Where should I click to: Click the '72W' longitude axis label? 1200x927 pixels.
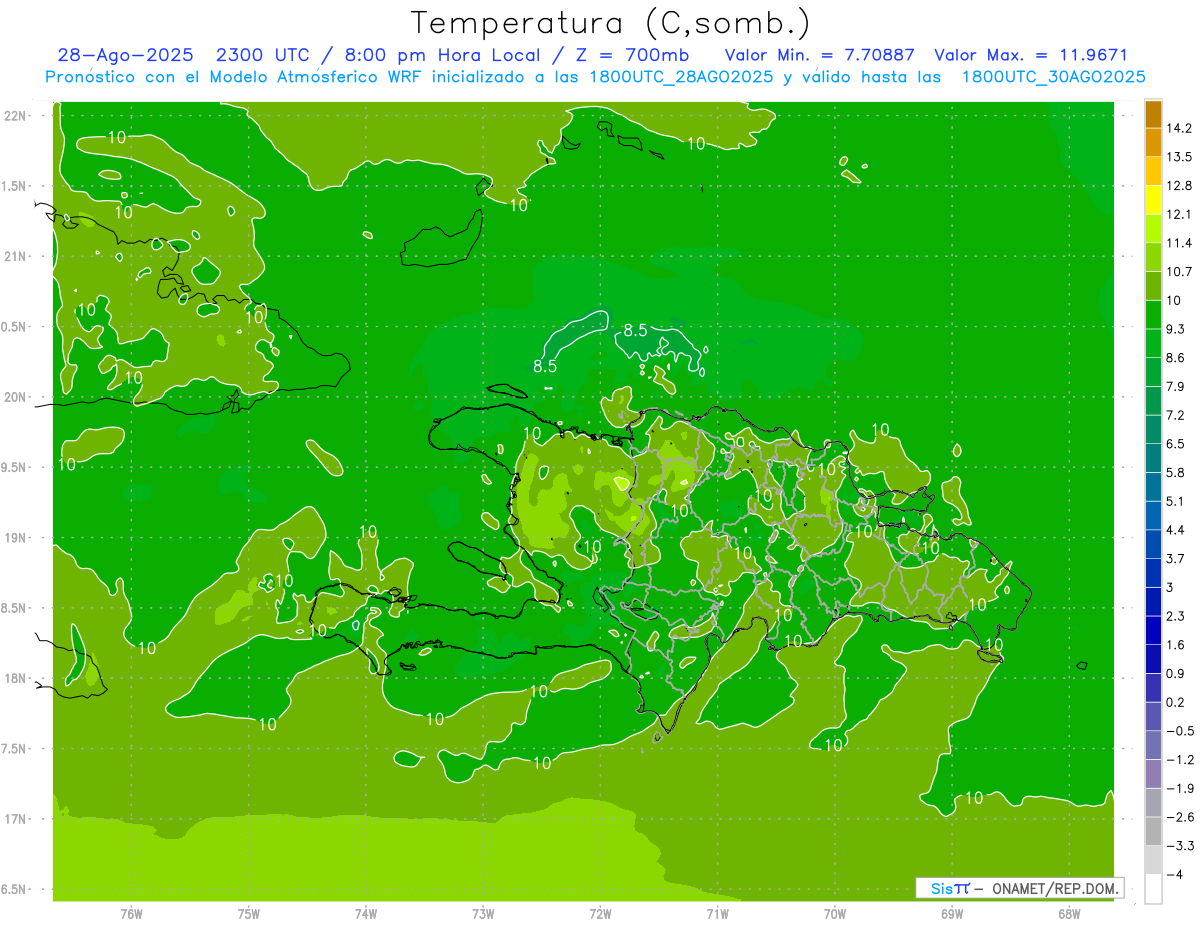coord(600,914)
